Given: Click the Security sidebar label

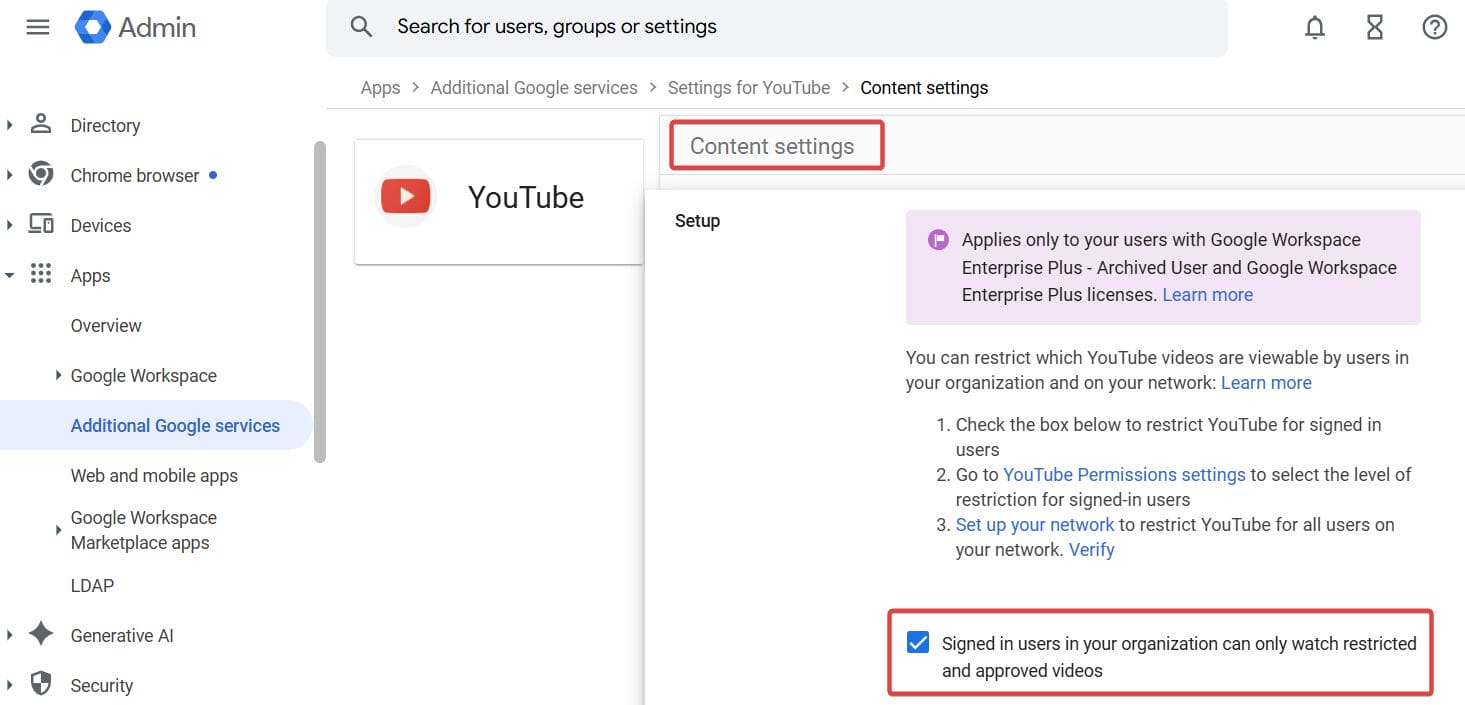Looking at the screenshot, I should pyautogui.click(x=101, y=686).
